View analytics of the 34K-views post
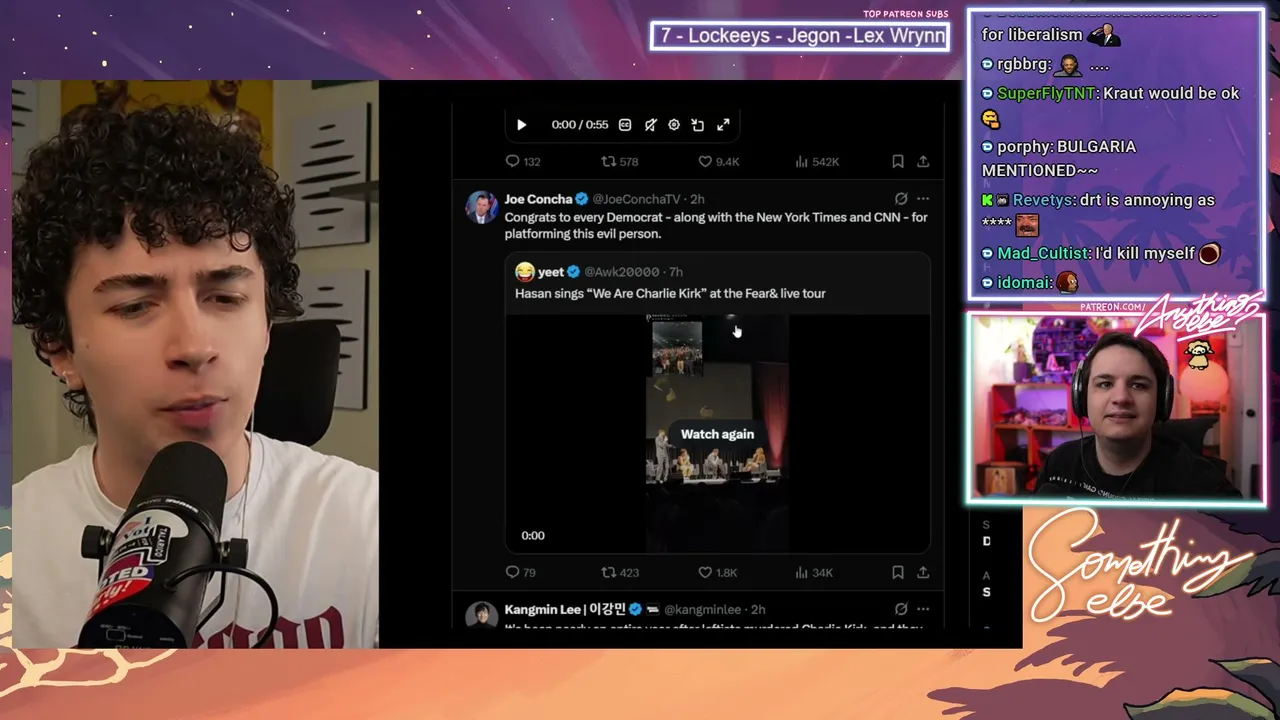Viewport: 1280px width, 720px height. [813, 572]
